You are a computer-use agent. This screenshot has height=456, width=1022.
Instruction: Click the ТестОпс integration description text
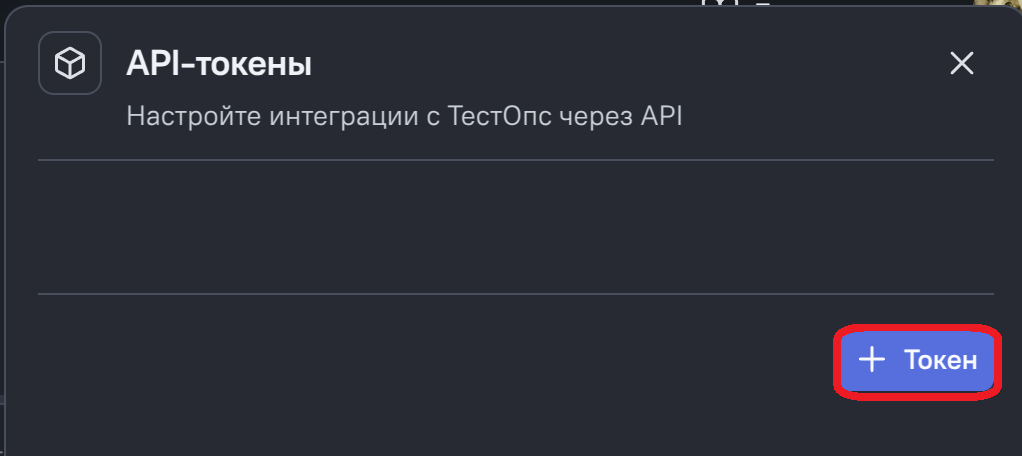click(404, 115)
